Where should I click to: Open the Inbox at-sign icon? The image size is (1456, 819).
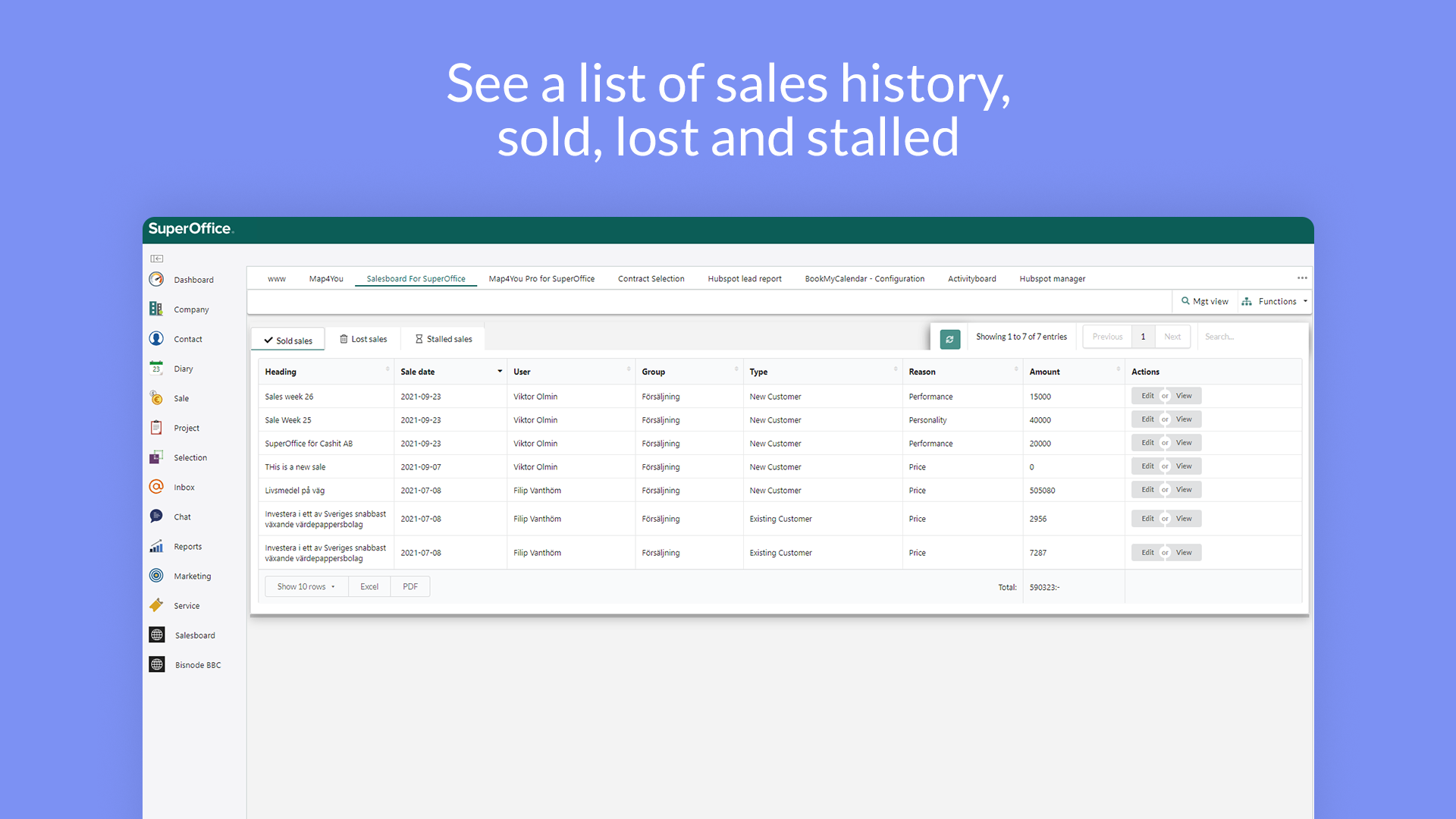[156, 487]
